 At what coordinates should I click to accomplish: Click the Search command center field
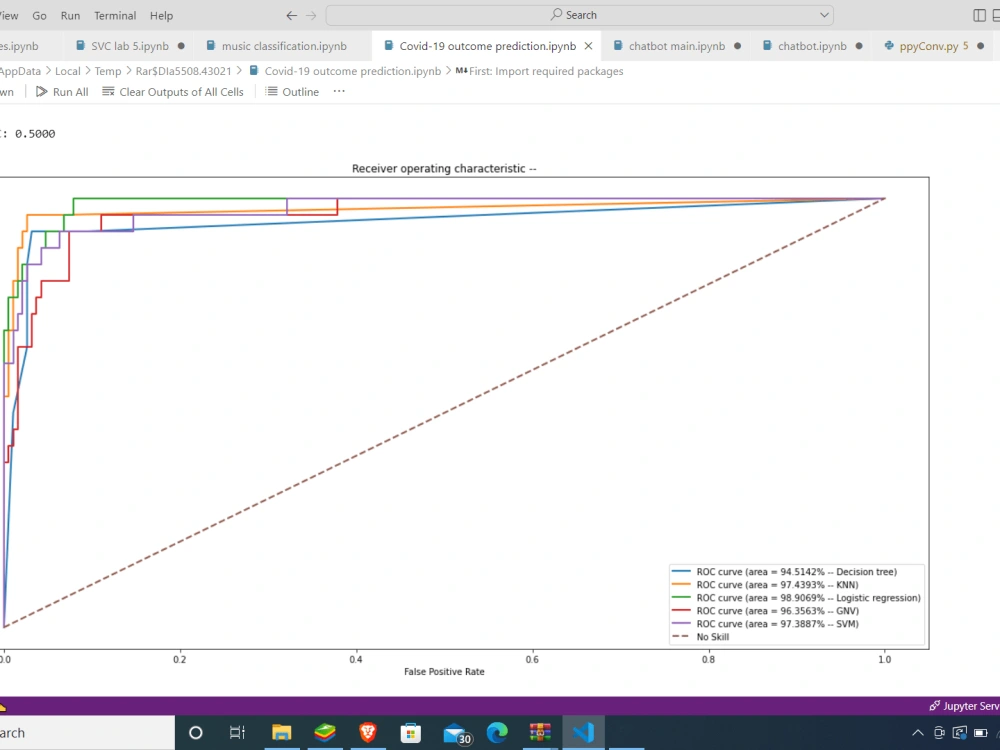click(580, 15)
